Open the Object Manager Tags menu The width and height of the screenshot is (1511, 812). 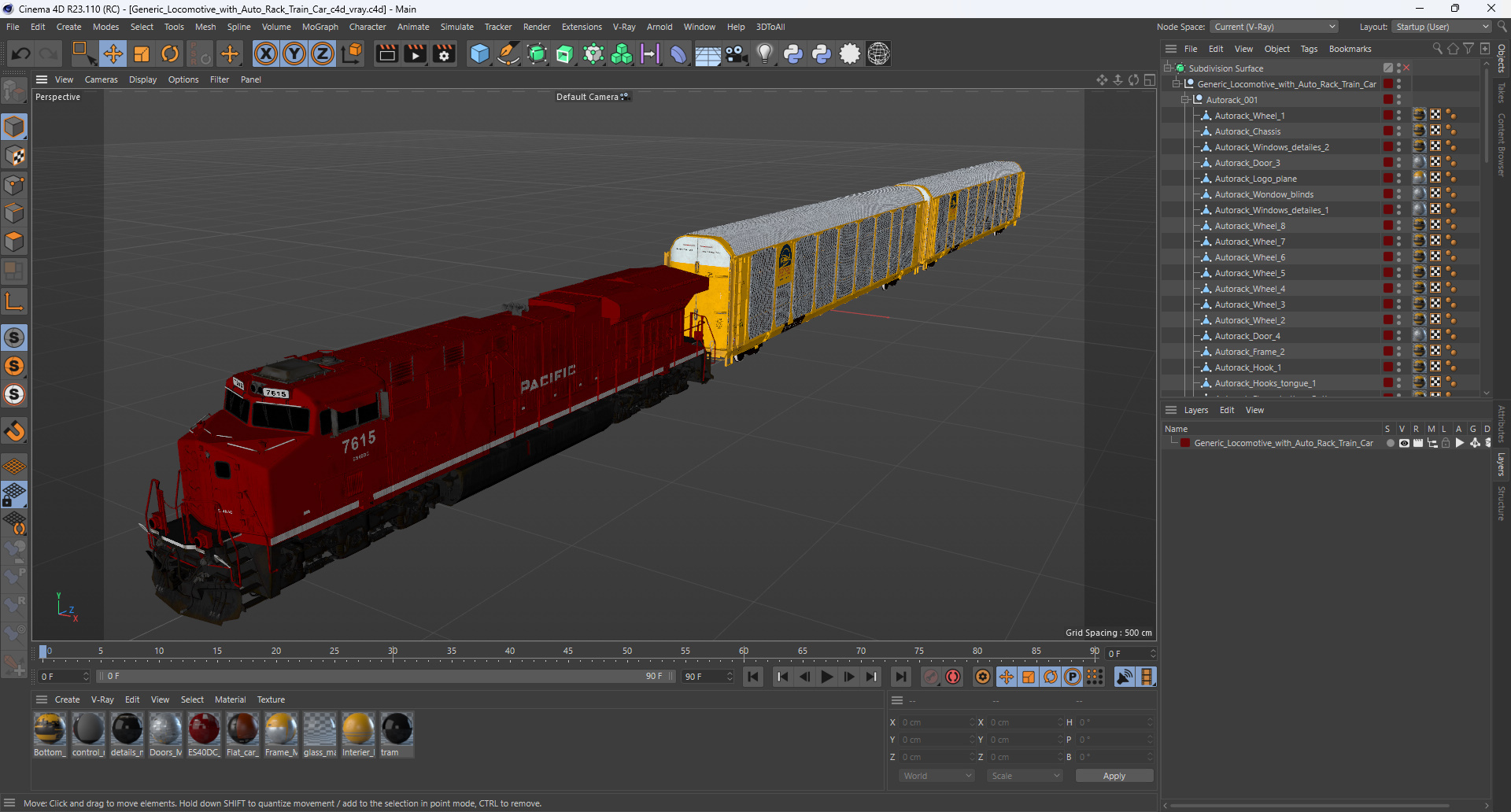(1309, 49)
